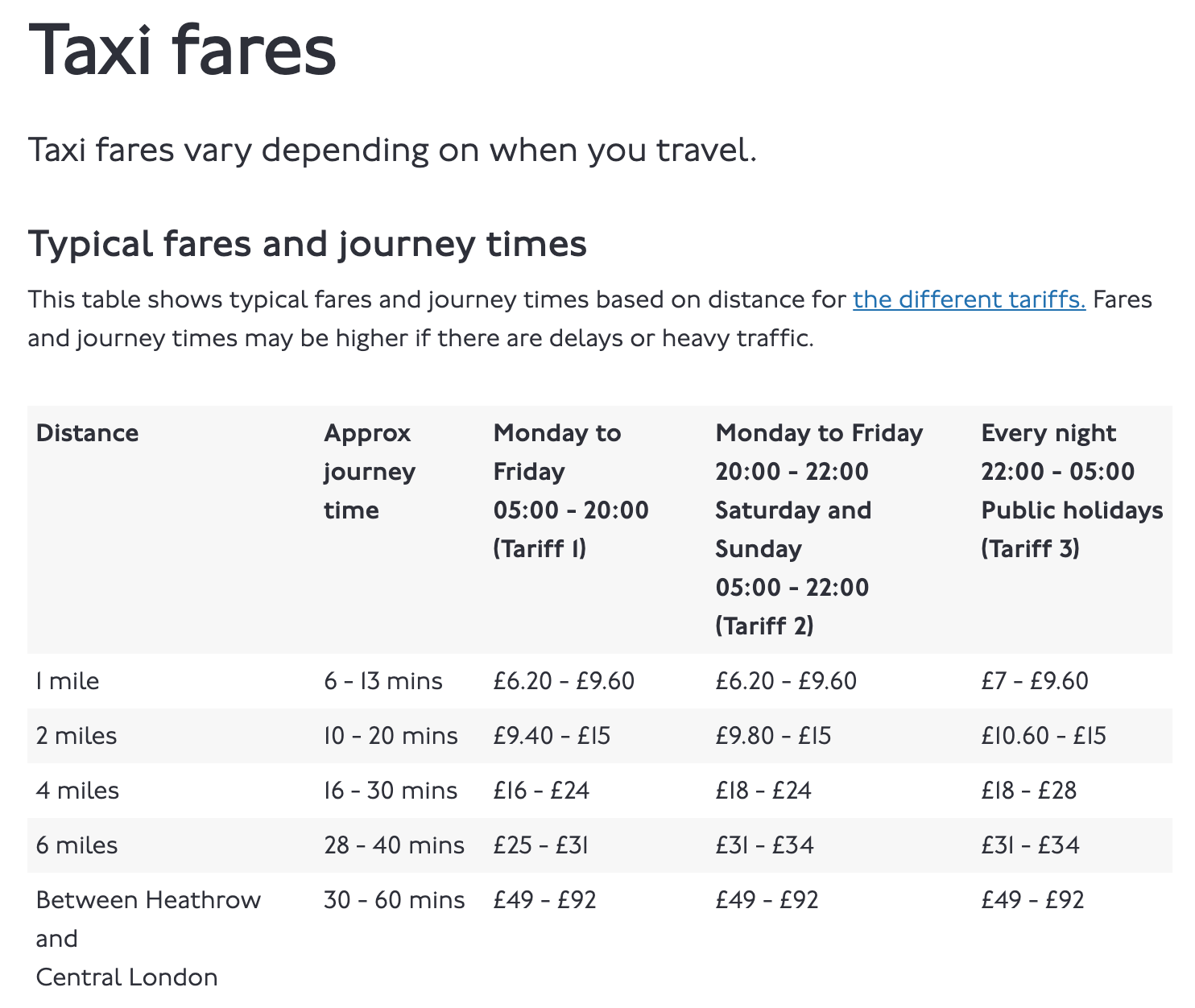Screen dimensions: 1195x1008
Task: Click the "Approx journey time" column header
Action: 369,472
